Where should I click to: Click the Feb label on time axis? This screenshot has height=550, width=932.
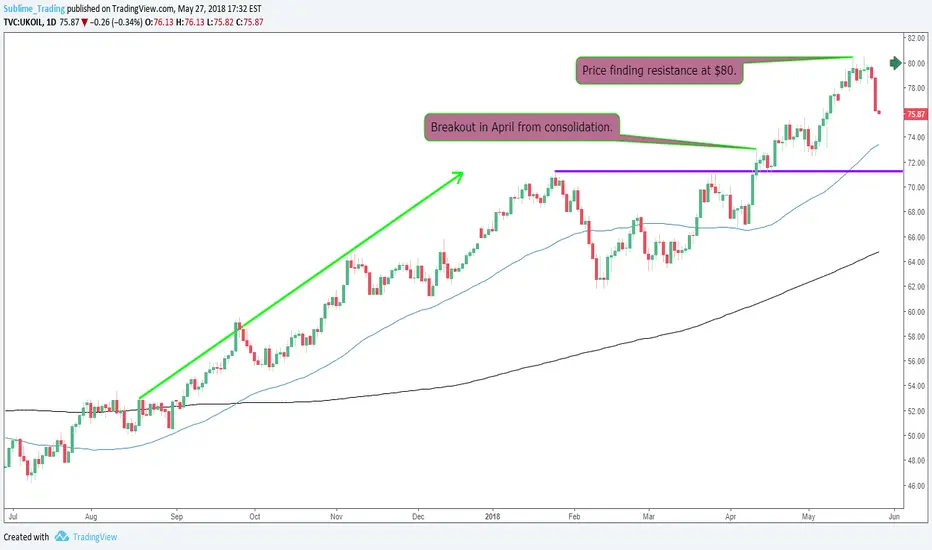coord(574,516)
